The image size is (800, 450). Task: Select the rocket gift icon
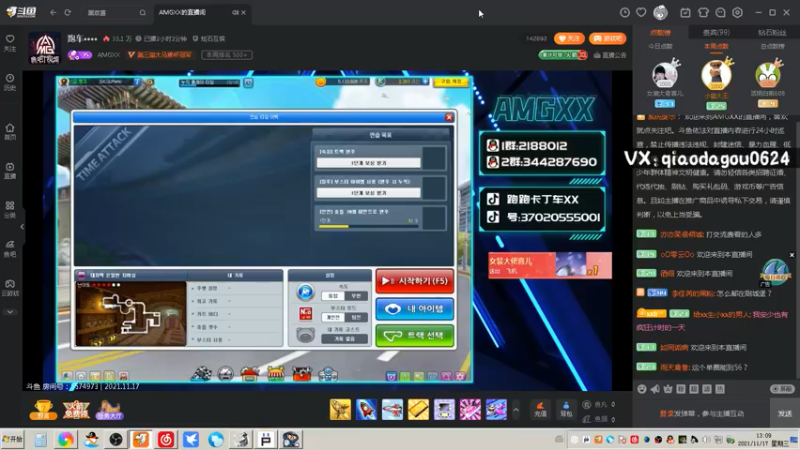click(x=366, y=409)
